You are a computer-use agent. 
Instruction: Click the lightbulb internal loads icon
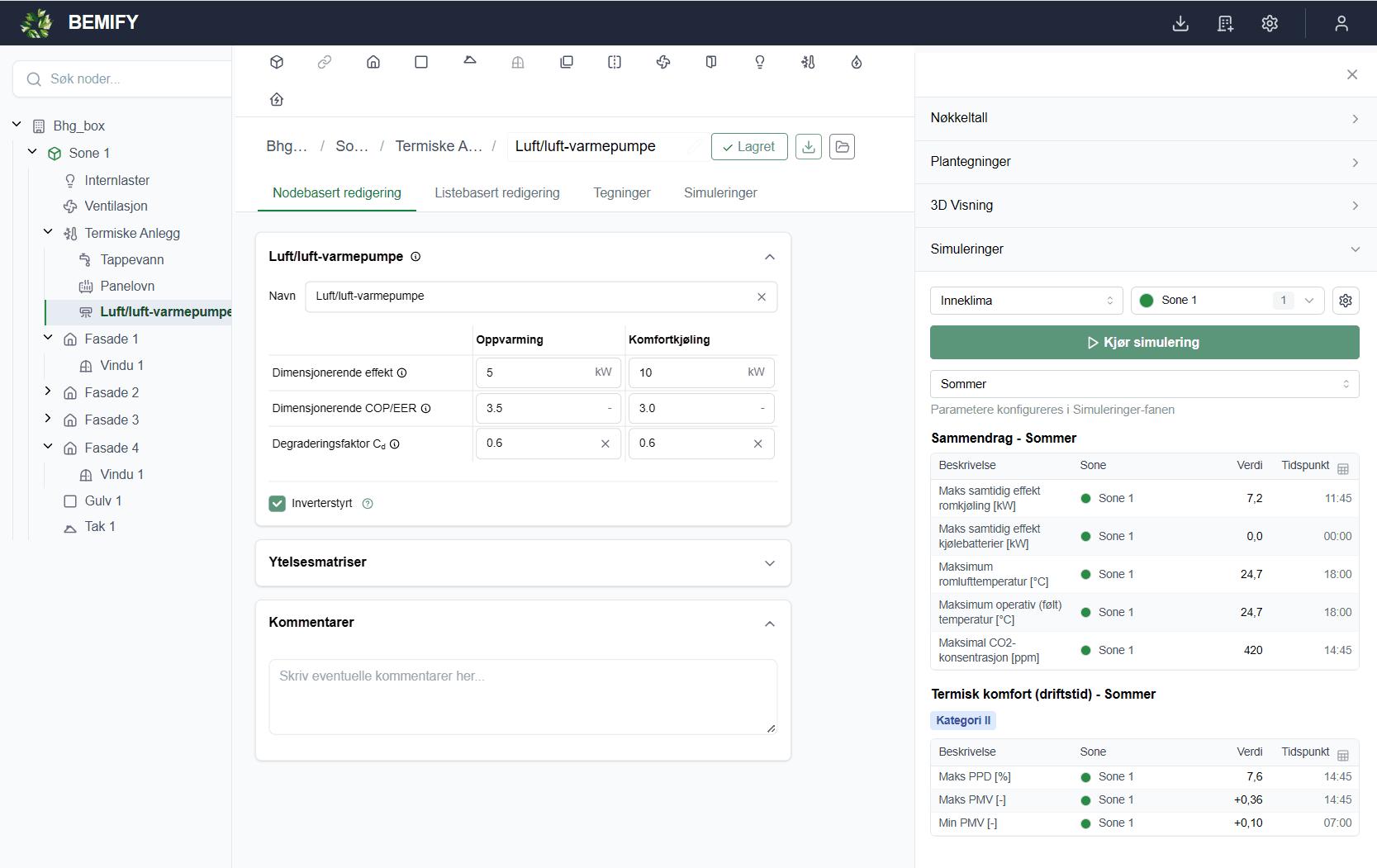tap(760, 62)
